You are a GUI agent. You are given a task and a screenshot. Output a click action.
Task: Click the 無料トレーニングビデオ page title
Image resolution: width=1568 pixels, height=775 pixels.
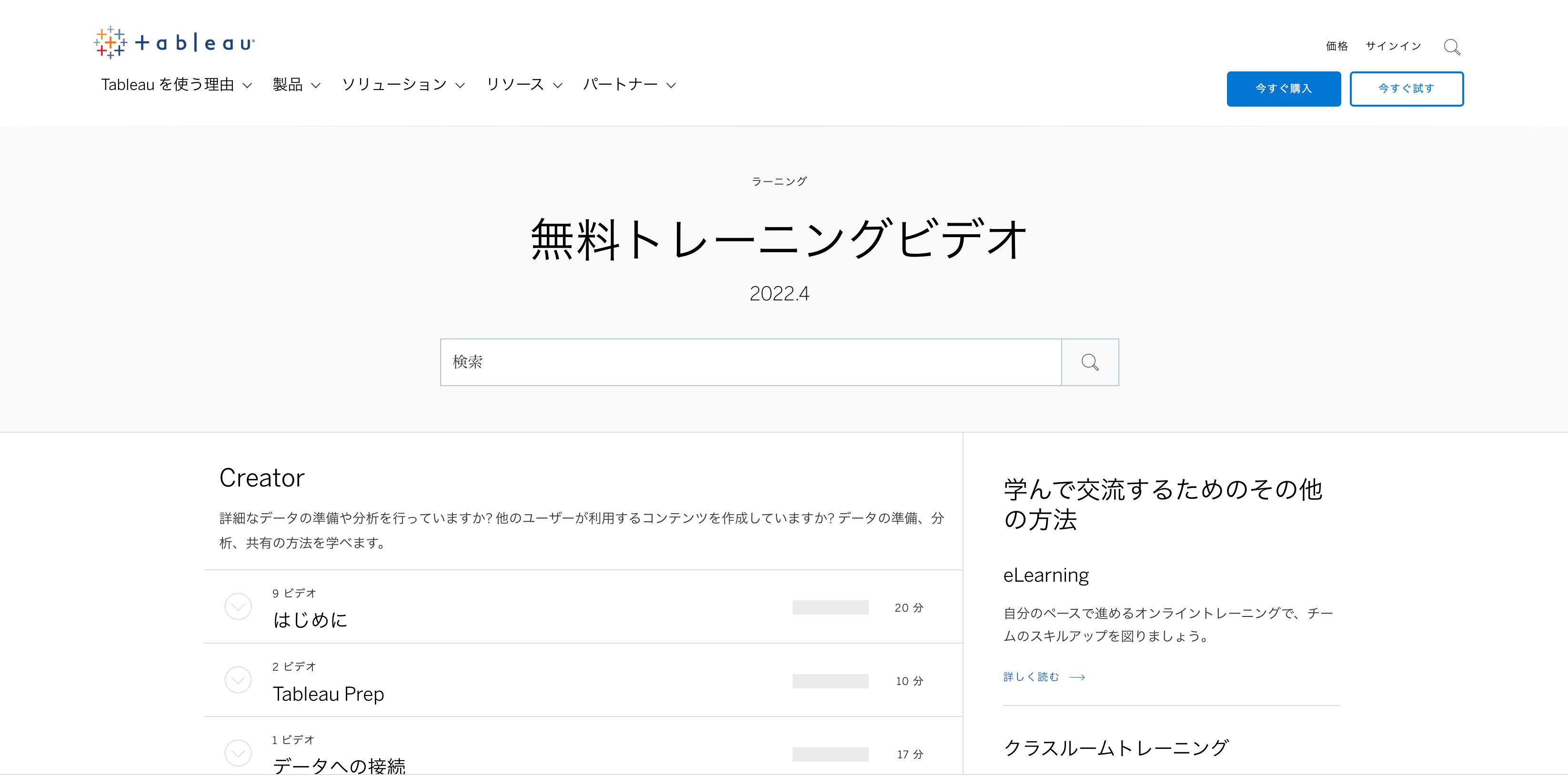(779, 239)
